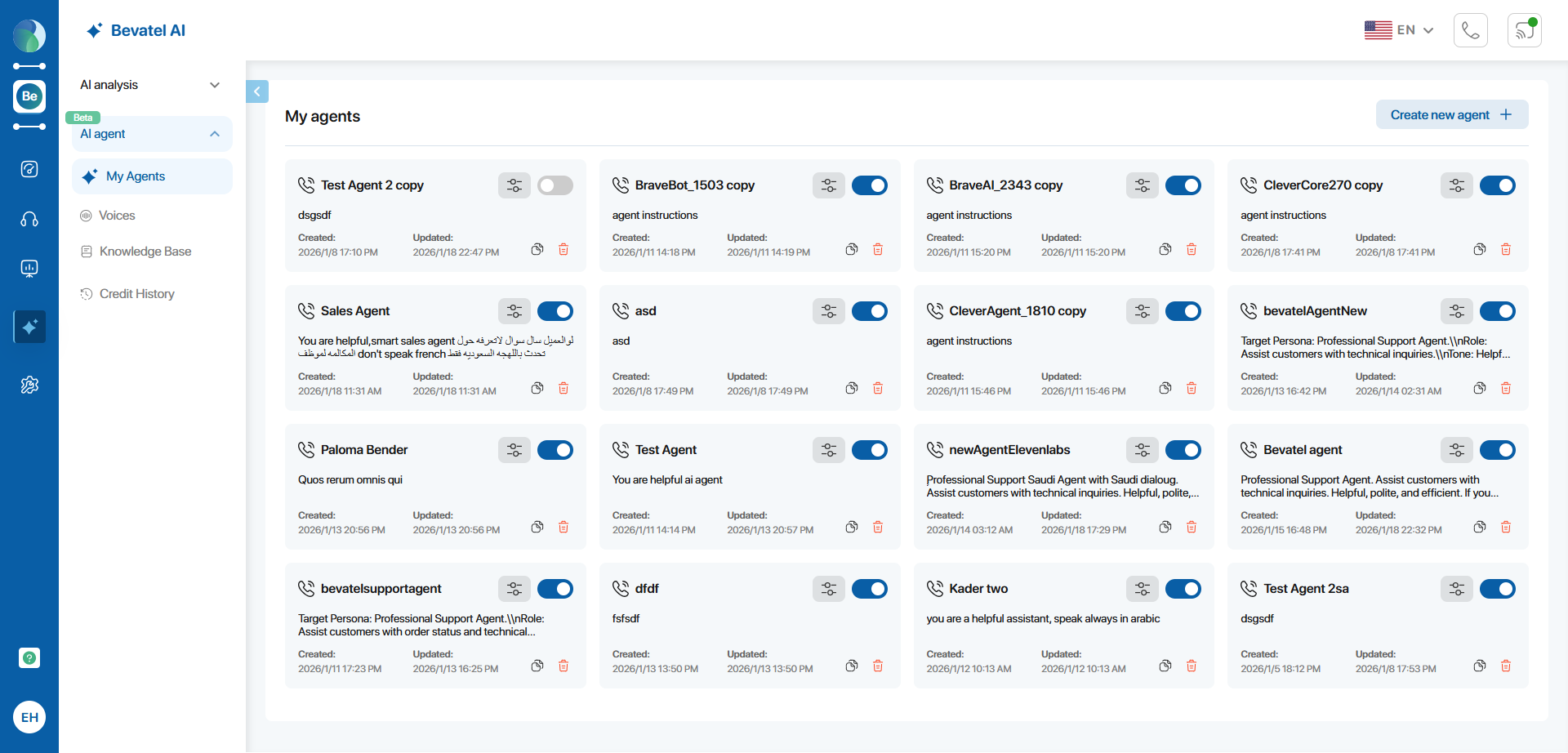The height and width of the screenshot is (753, 1568).
Task: Delete the Sales Agent card
Action: coord(563,388)
